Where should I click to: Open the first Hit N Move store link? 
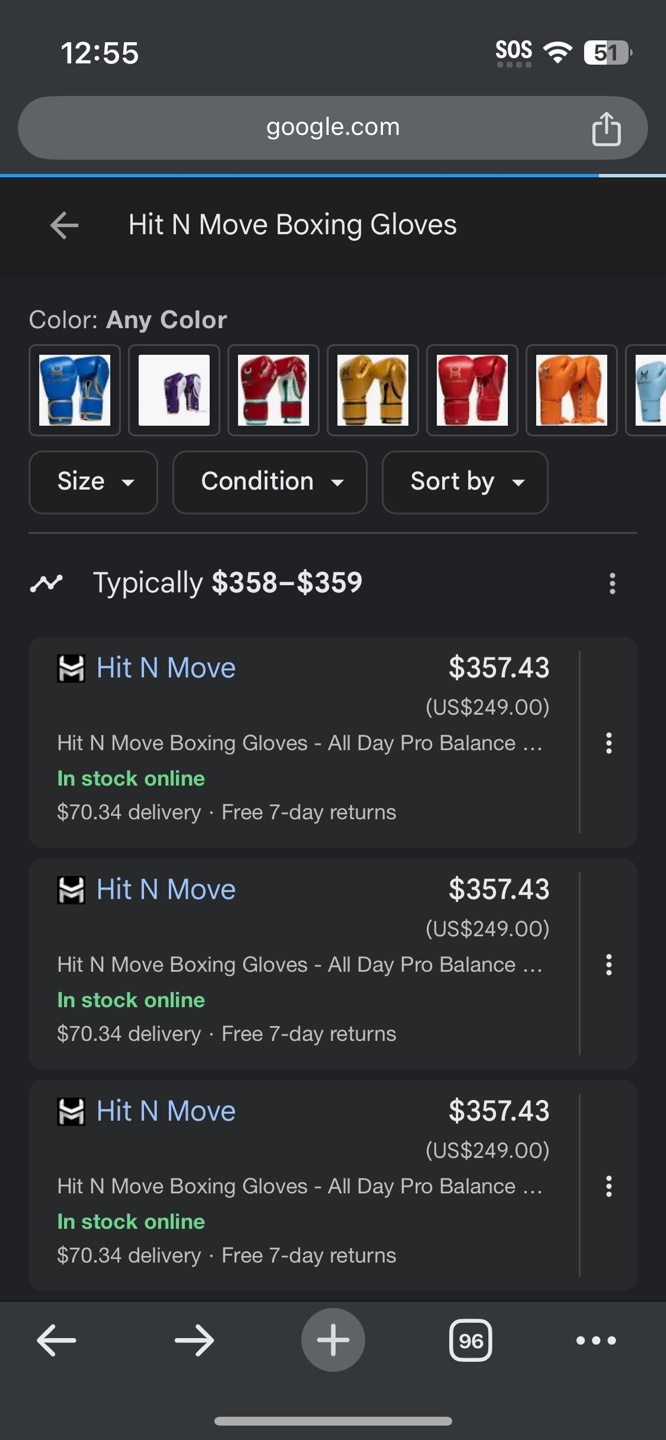pos(166,668)
